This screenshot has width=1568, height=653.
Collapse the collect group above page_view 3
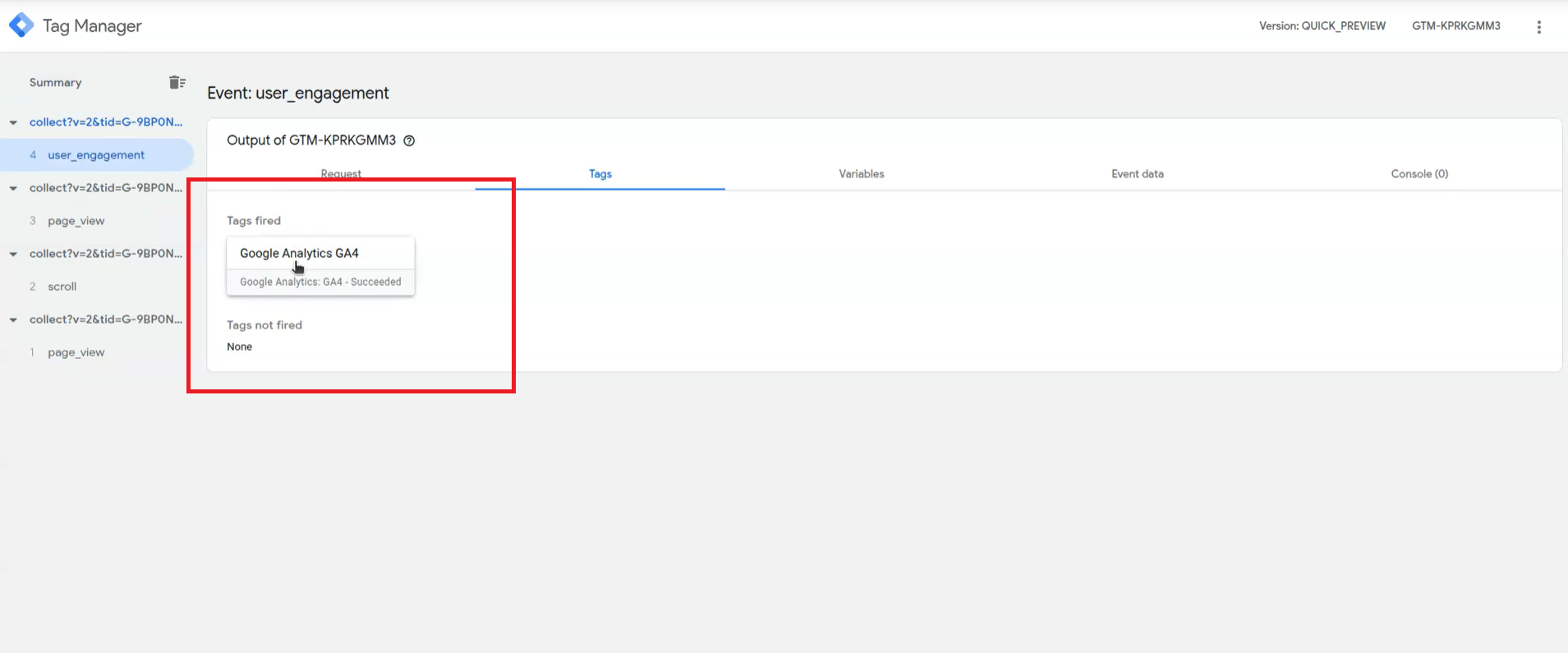[x=13, y=188]
